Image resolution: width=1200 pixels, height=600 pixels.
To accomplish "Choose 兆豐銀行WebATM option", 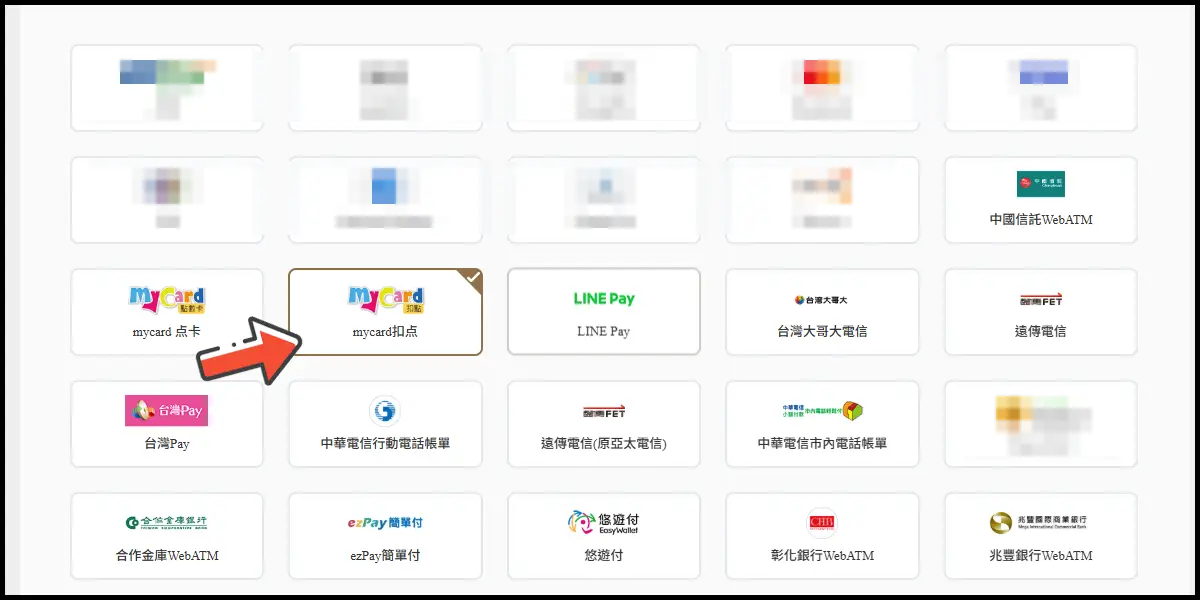I will click(1041, 536).
